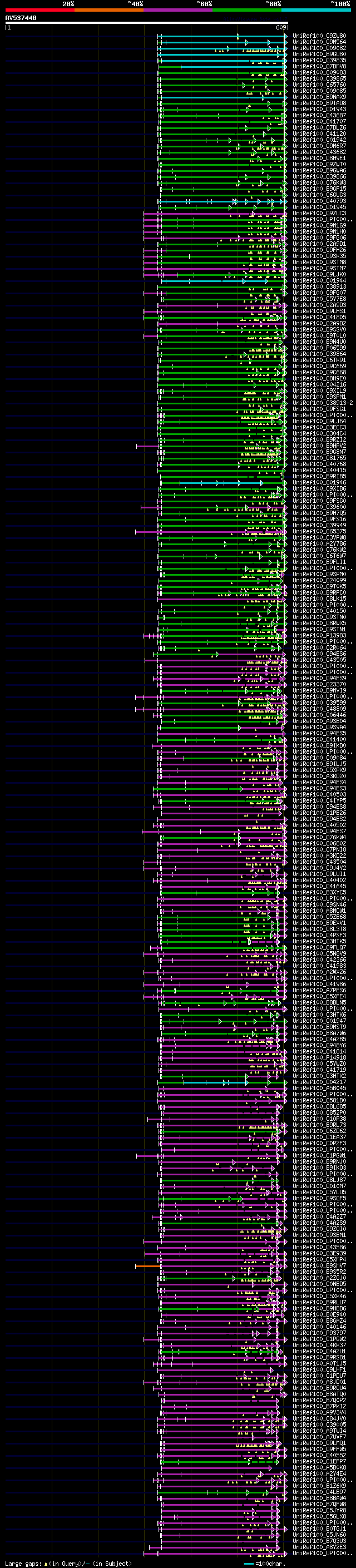Open hit UniRef100_Q84JV0
The width and height of the screenshot is (356, 1568).
click(319, 1419)
